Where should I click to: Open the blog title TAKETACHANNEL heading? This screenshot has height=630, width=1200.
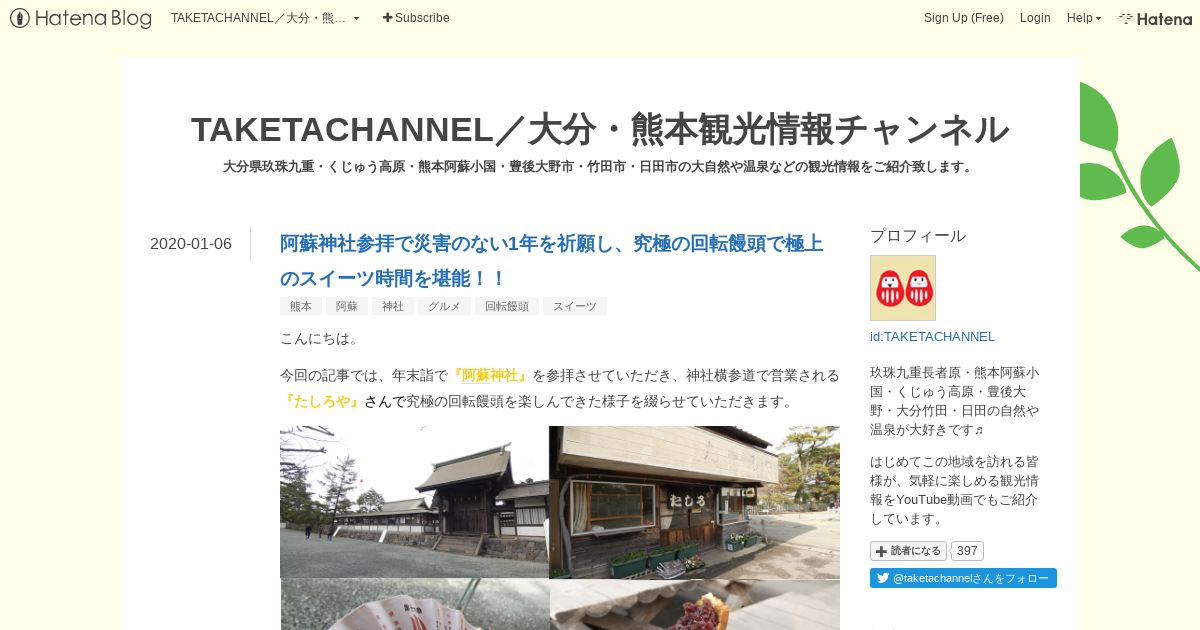click(x=600, y=129)
